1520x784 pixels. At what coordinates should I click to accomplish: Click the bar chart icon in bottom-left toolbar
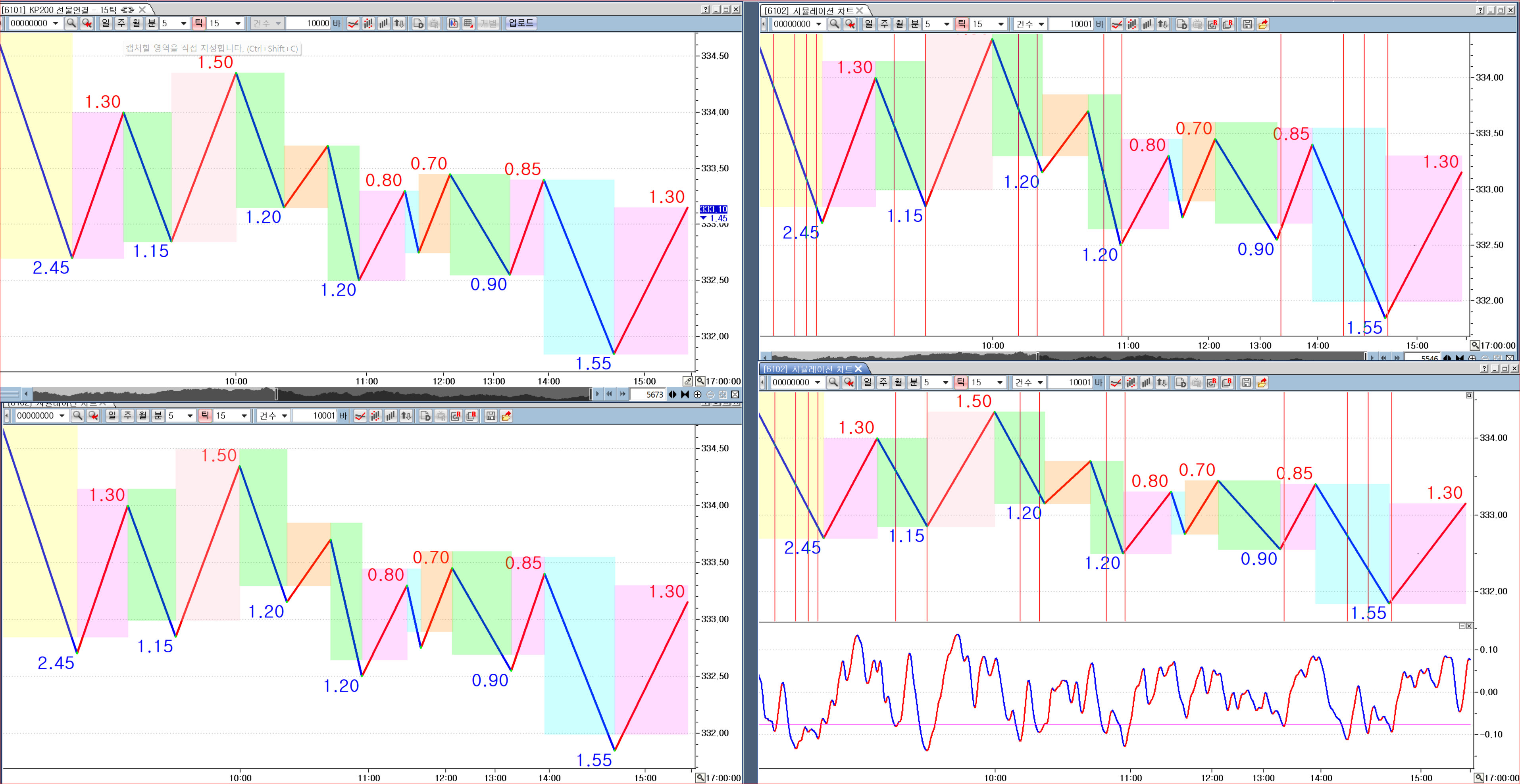click(391, 416)
